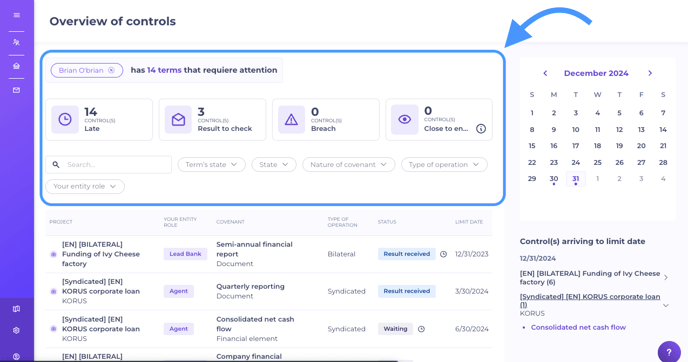688x362 pixels.
Task: Open the book guide icon in sidebar
Action: click(x=17, y=309)
